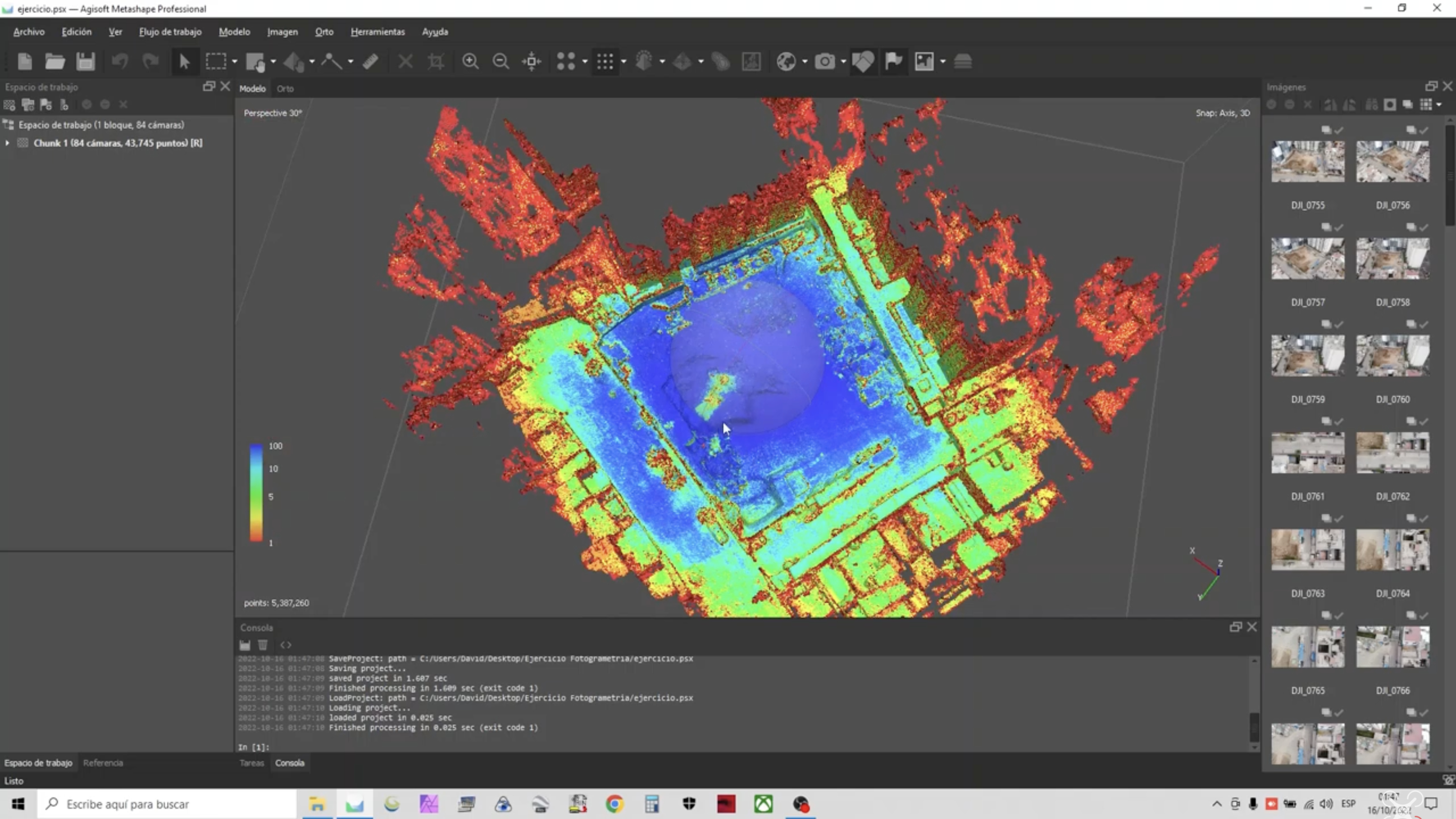Toggle Show Shapes icon in toolbar
Viewport: 1456px width, 819px height.
[862, 61]
